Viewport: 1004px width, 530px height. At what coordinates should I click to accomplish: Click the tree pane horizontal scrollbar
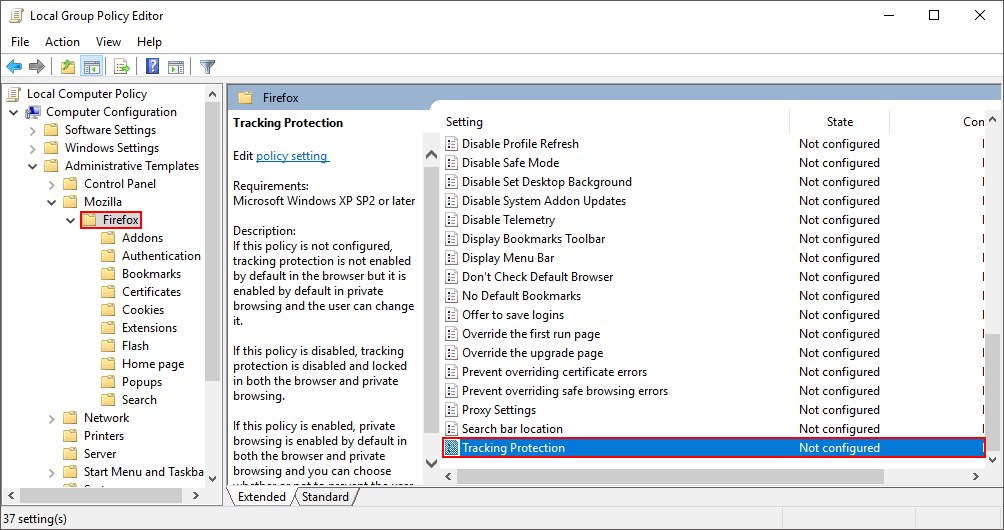tap(101, 496)
